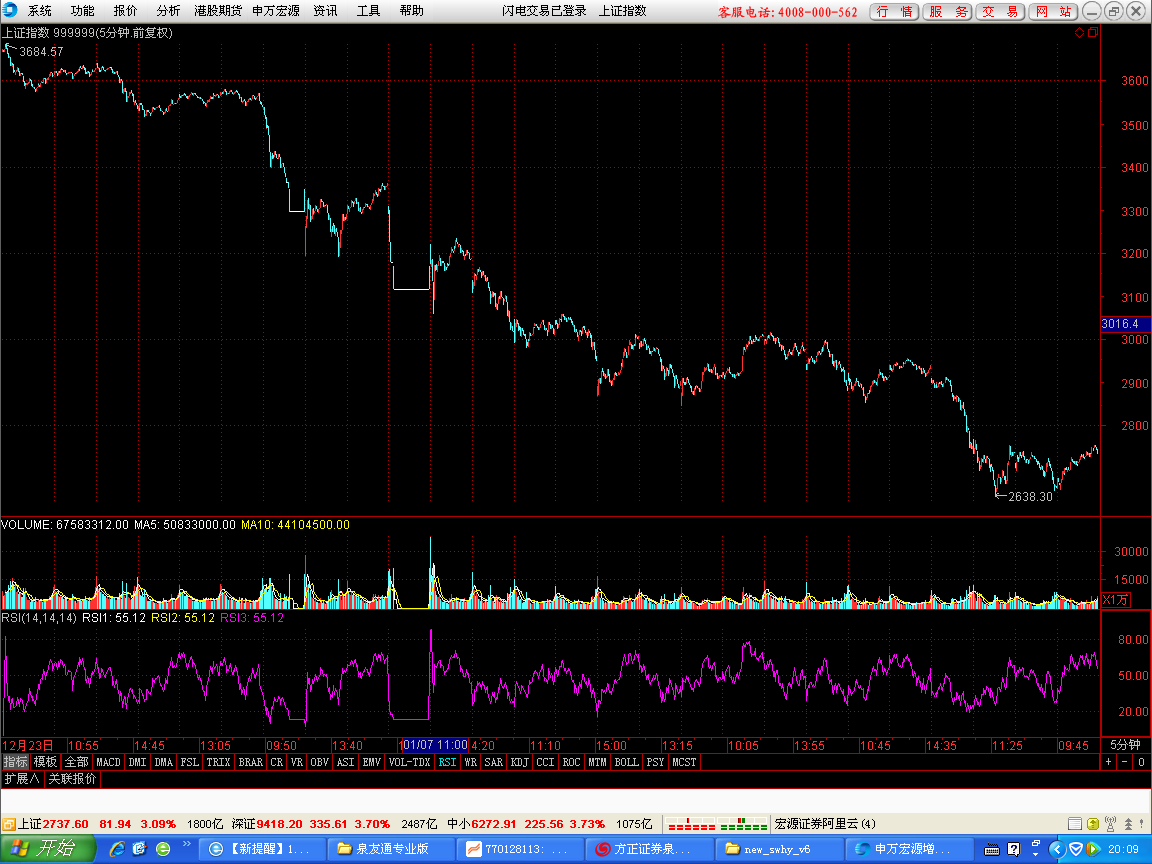Select the 全部 indicator filter tab
This screenshot has height=864, width=1152.
(x=76, y=762)
